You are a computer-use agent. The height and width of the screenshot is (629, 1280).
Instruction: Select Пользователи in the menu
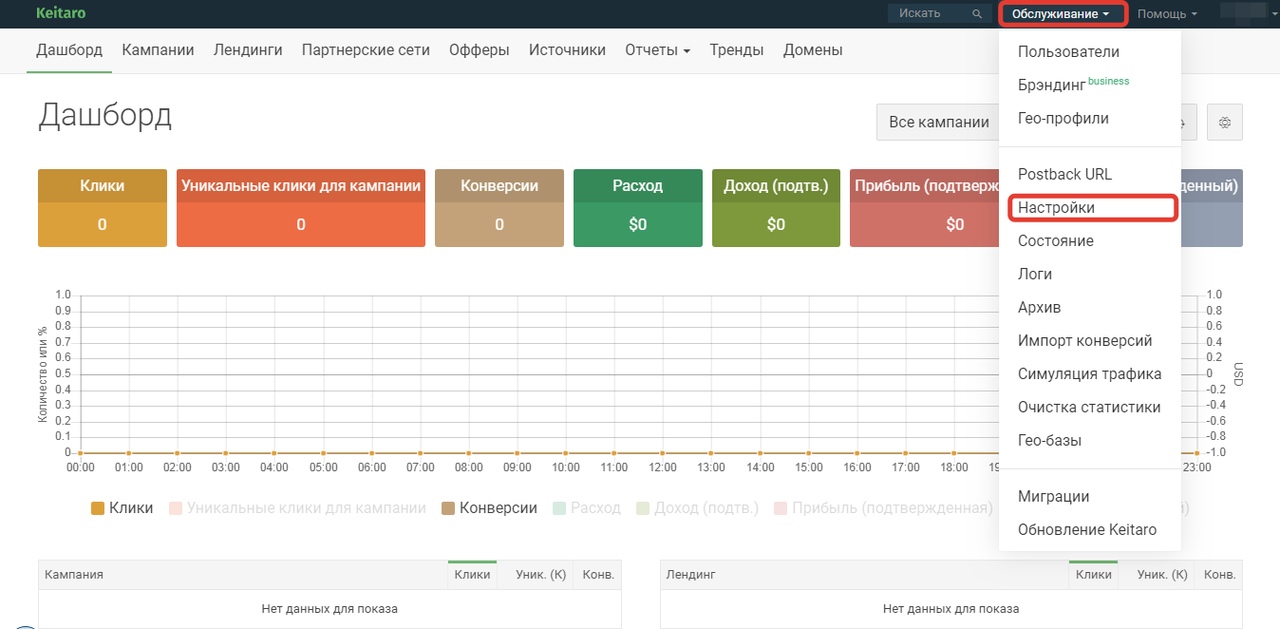tap(1090, 52)
